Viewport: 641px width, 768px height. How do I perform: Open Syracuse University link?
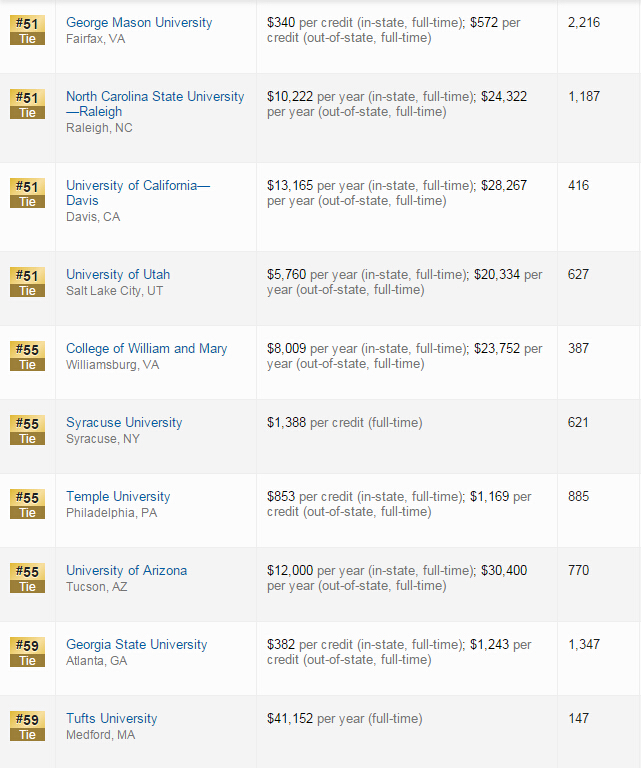point(124,422)
